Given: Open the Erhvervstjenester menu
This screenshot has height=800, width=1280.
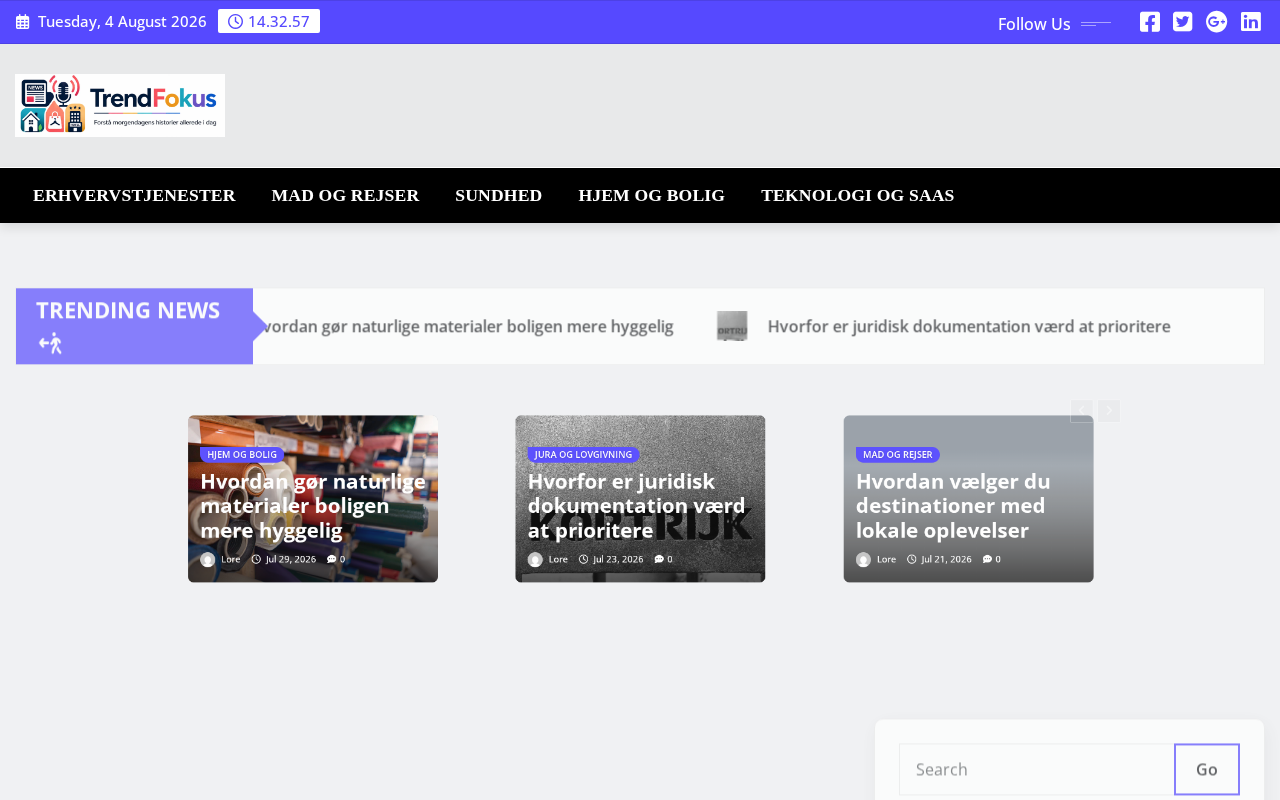Looking at the screenshot, I should (134, 195).
